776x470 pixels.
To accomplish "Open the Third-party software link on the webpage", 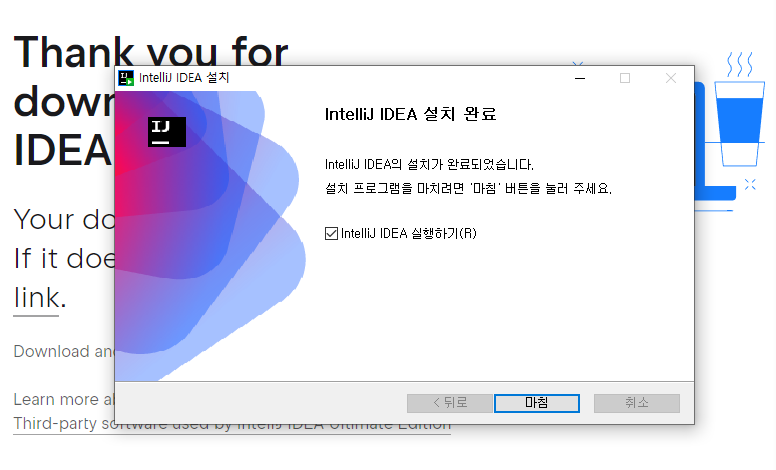I will (x=232, y=424).
